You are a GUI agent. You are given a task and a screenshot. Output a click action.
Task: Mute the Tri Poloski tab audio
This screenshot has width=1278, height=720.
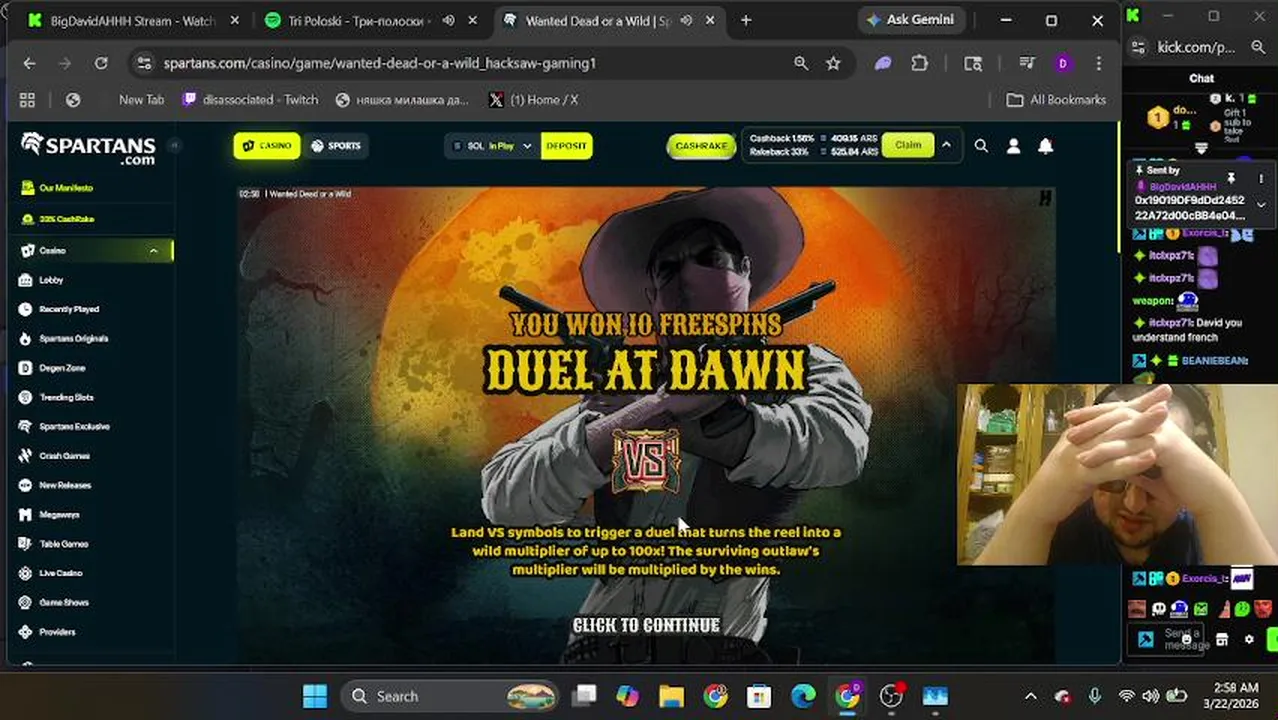click(x=449, y=20)
